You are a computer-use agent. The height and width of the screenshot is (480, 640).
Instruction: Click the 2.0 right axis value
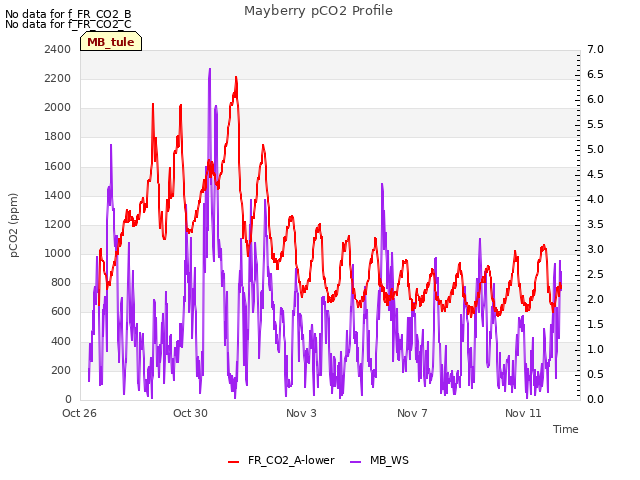595,299
